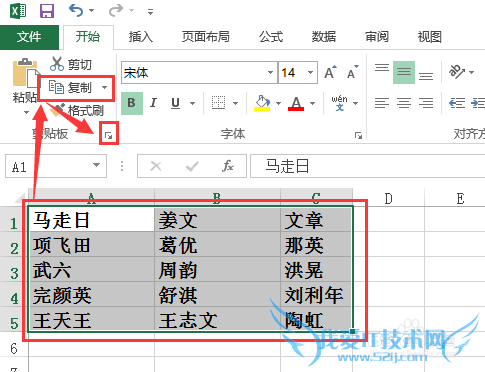The image size is (485, 372).
Task: Cancel the formula bar entry X icon
Action: point(156,166)
